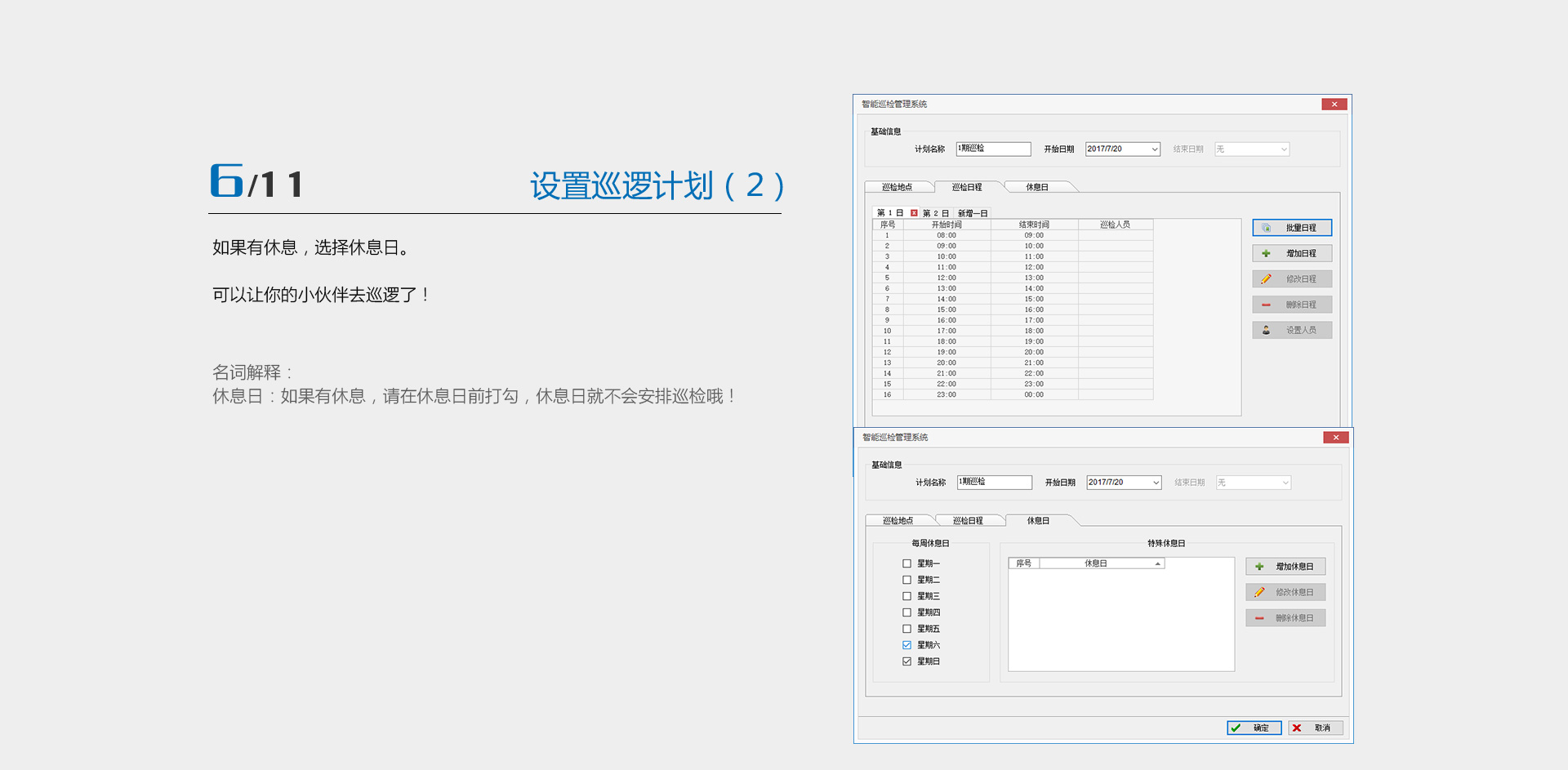Screen dimensions: 1568x770
Task: Click the green plus on 增加休息日
Action: tap(1259, 567)
